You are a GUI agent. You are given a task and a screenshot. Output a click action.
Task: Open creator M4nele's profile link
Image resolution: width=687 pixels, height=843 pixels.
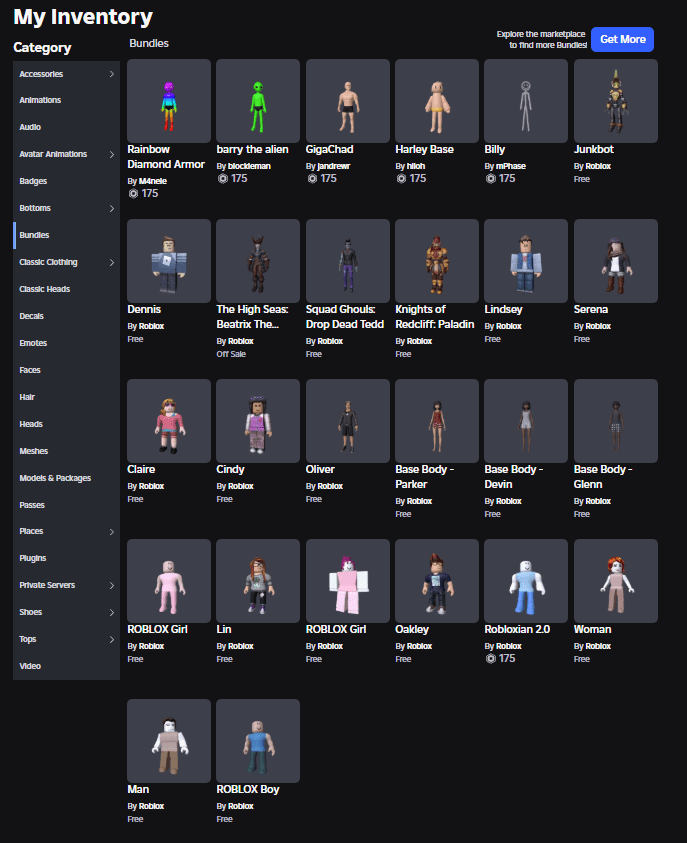[153, 181]
